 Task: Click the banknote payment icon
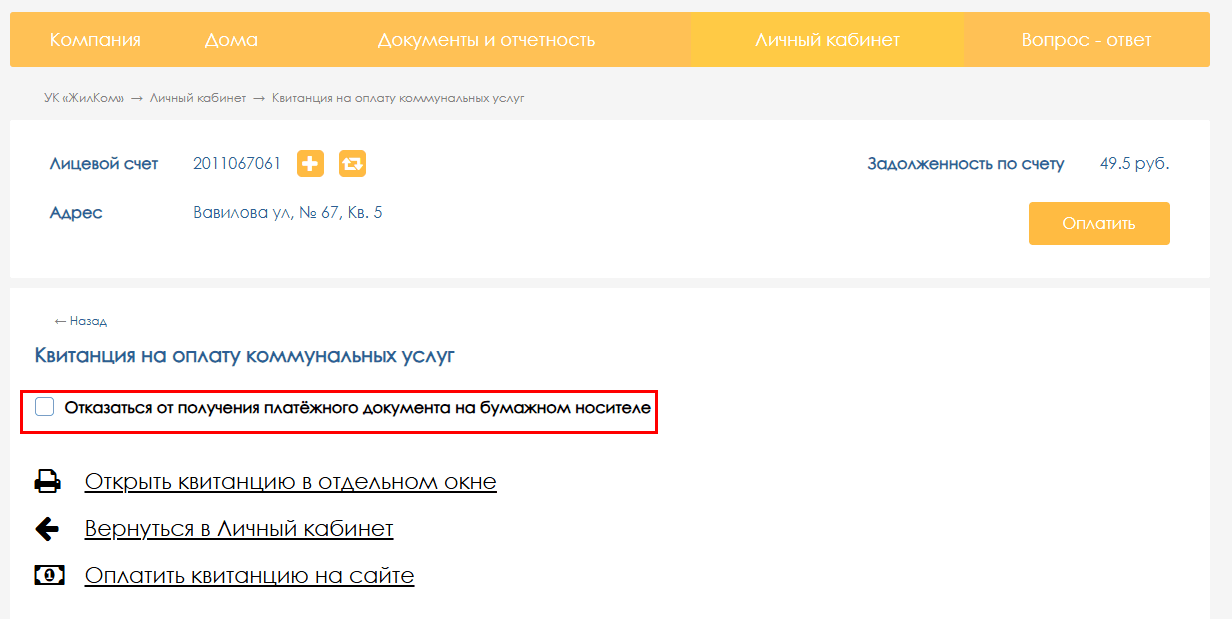49,576
